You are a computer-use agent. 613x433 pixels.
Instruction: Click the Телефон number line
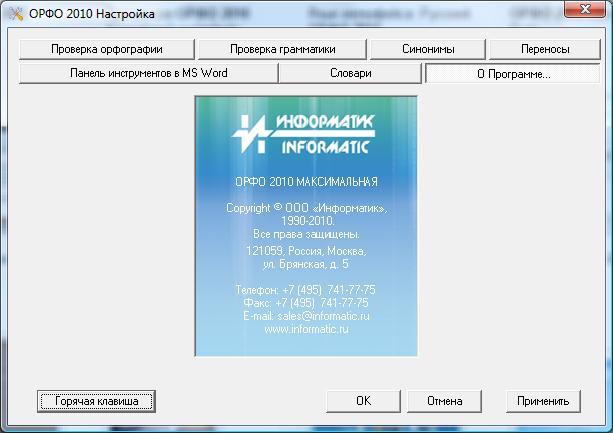coord(306,289)
